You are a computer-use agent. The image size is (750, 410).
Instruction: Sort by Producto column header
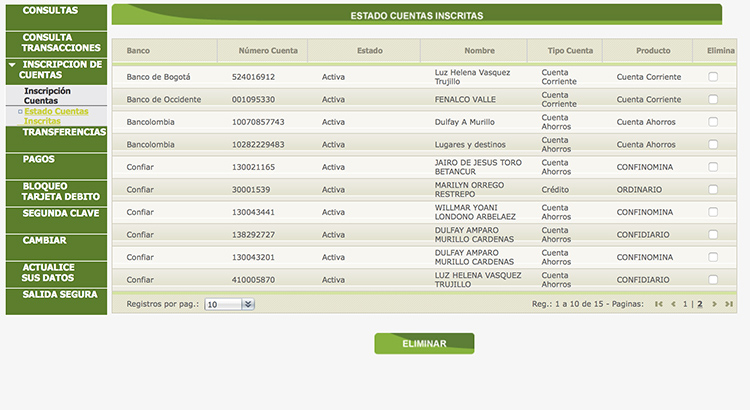click(x=653, y=51)
